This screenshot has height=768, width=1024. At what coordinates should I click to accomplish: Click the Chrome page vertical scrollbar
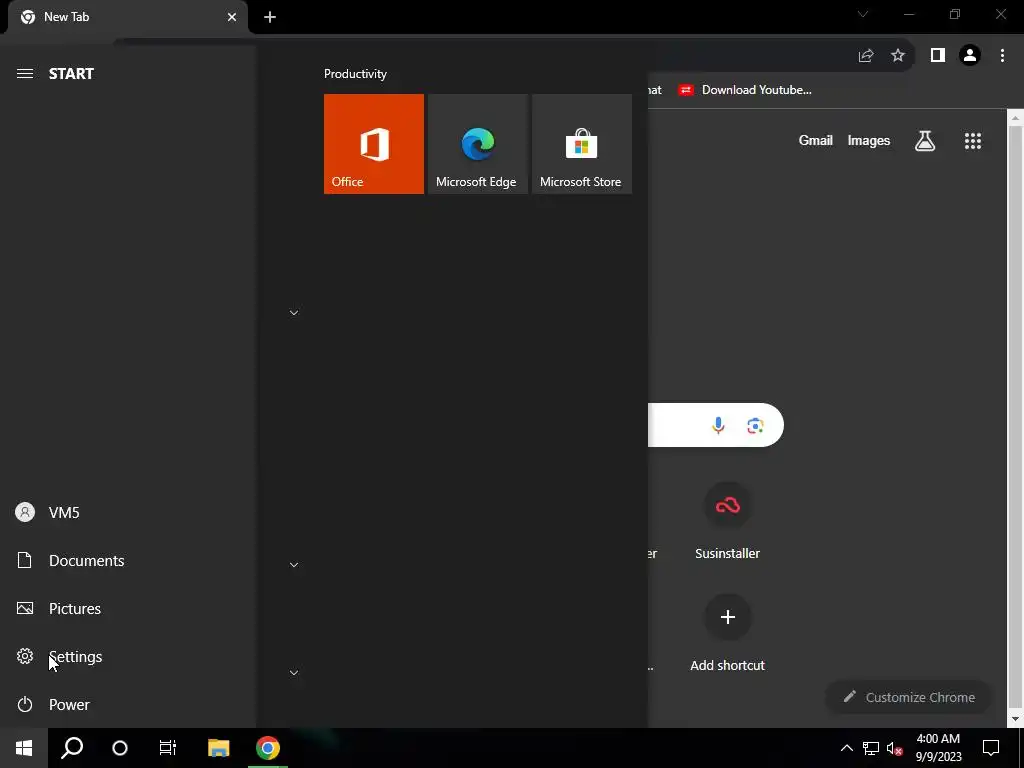1015,418
